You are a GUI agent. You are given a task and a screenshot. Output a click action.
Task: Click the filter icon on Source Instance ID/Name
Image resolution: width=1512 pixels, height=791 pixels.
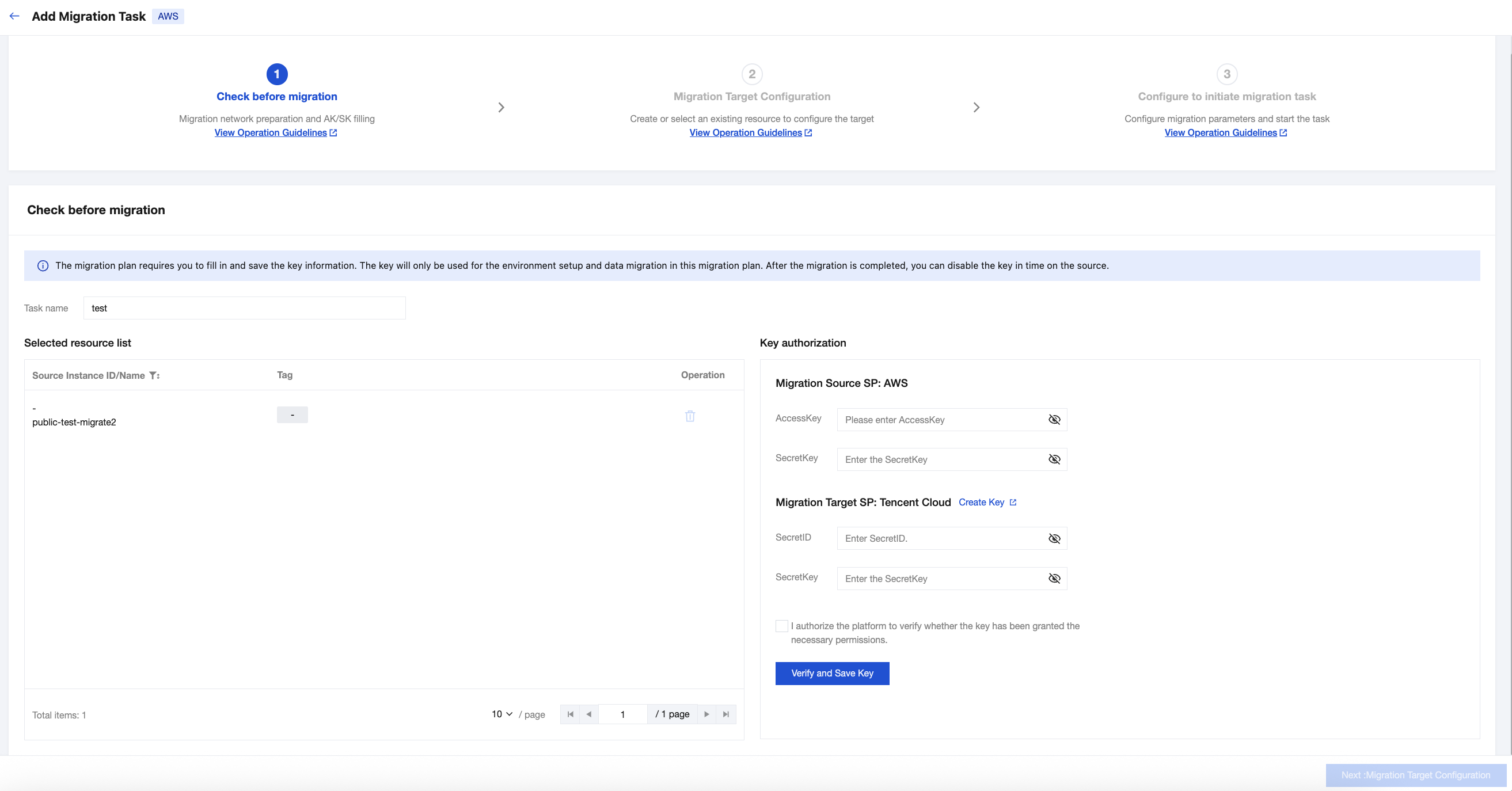pyautogui.click(x=154, y=375)
